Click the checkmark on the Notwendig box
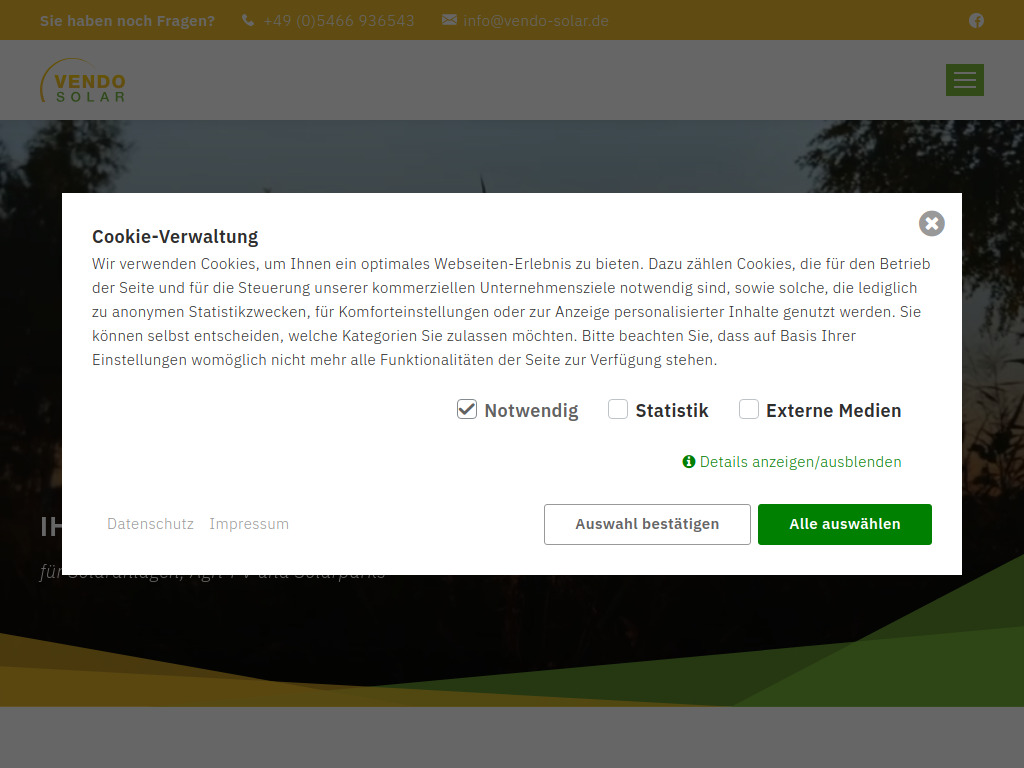 click(x=466, y=408)
